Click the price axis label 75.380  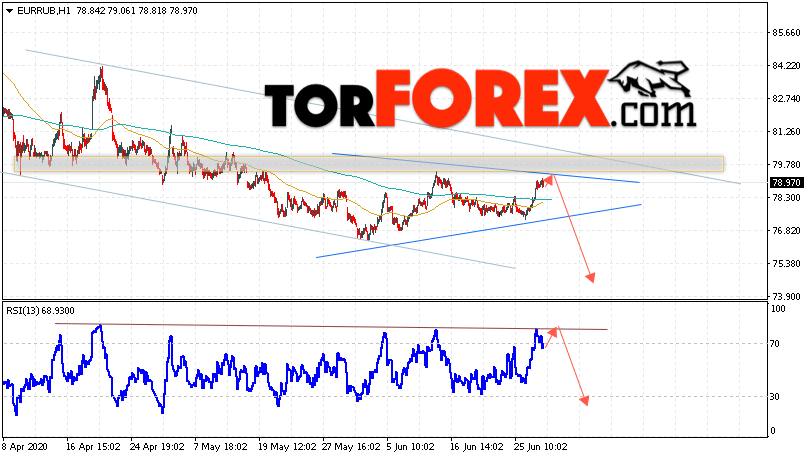tap(786, 264)
